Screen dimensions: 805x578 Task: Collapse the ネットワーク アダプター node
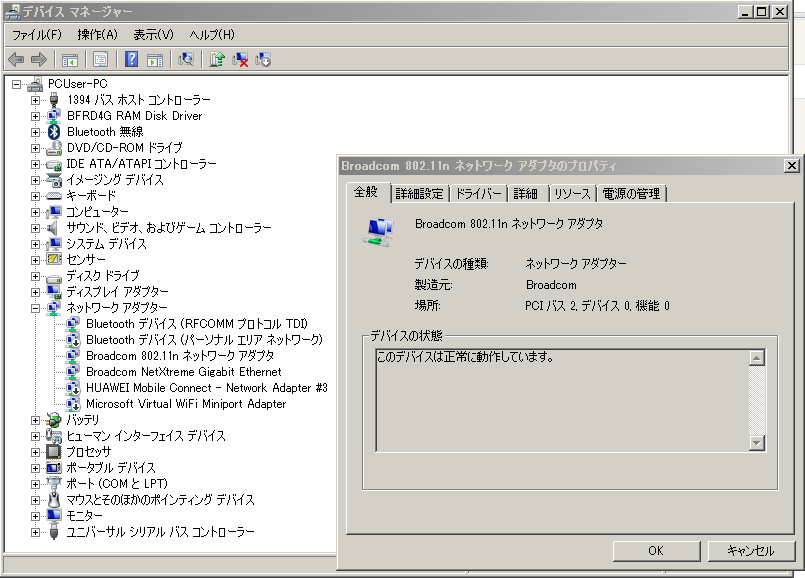point(35,308)
